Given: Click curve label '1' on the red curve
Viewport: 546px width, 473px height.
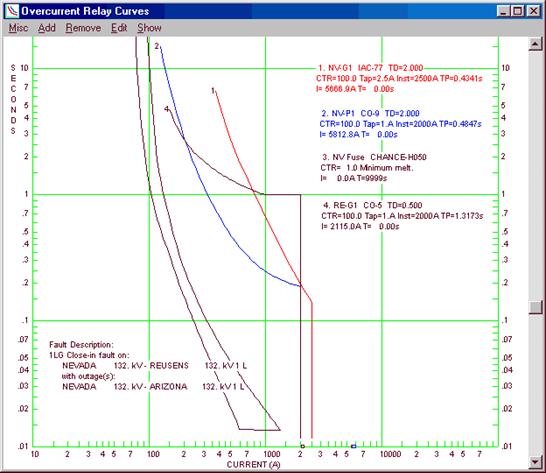Looking at the screenshot, I should click(213, 91).
